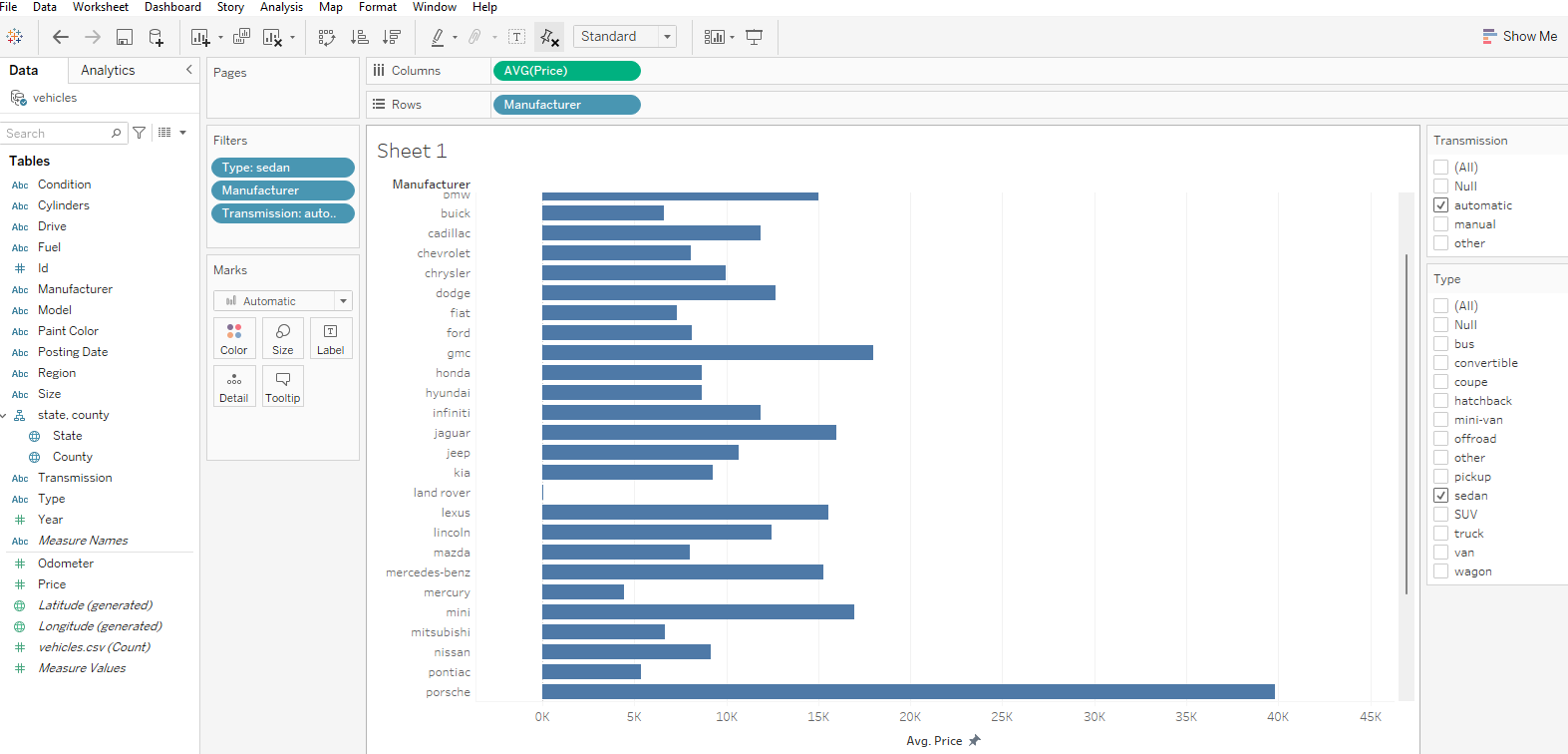This screenshot has width=1568, height=754.
Task: Check pickup in Type filter
Action: coord(1441,477)
